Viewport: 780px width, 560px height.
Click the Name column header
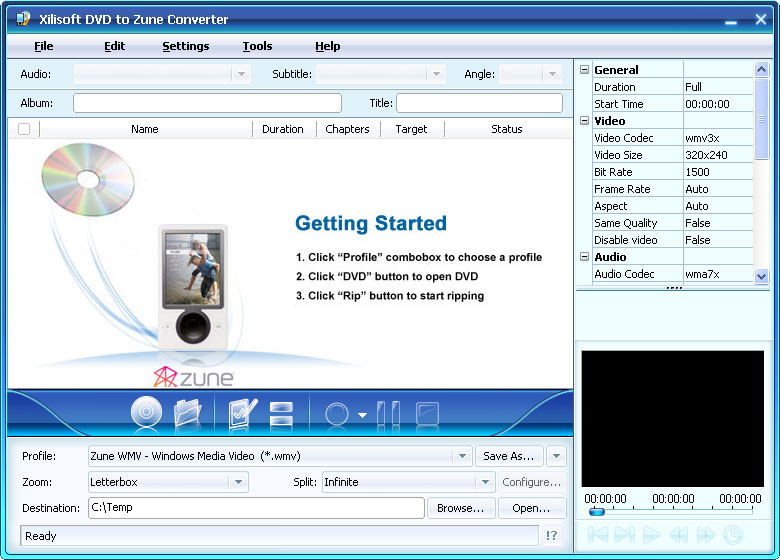(x=145, y=129)
